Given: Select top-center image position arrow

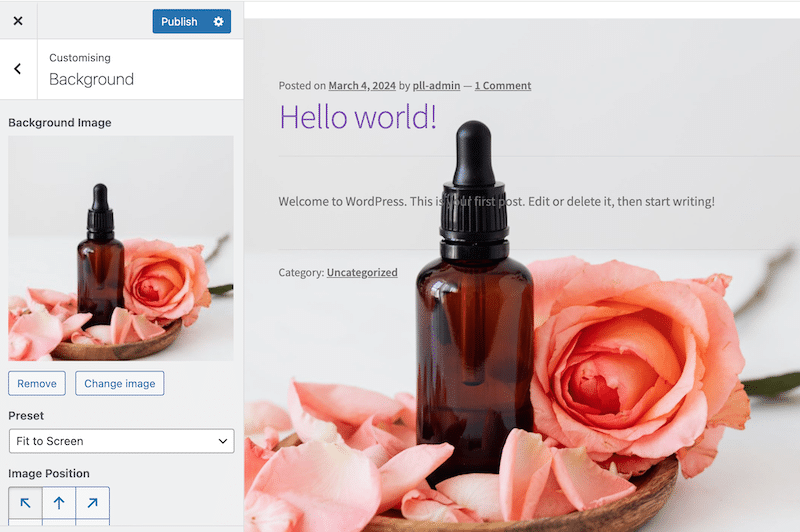Looking at the screenshot, I should pyautogui.click(x=59, y=503).
